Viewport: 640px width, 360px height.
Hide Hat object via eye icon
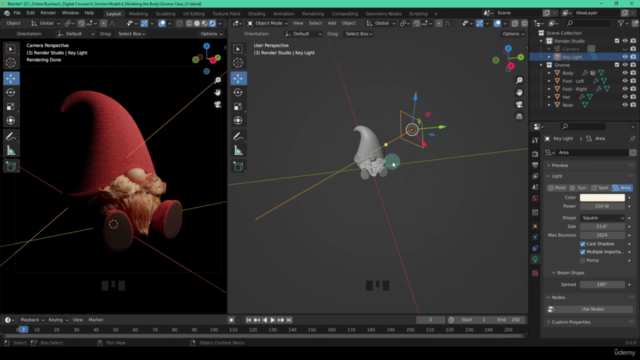625,97
